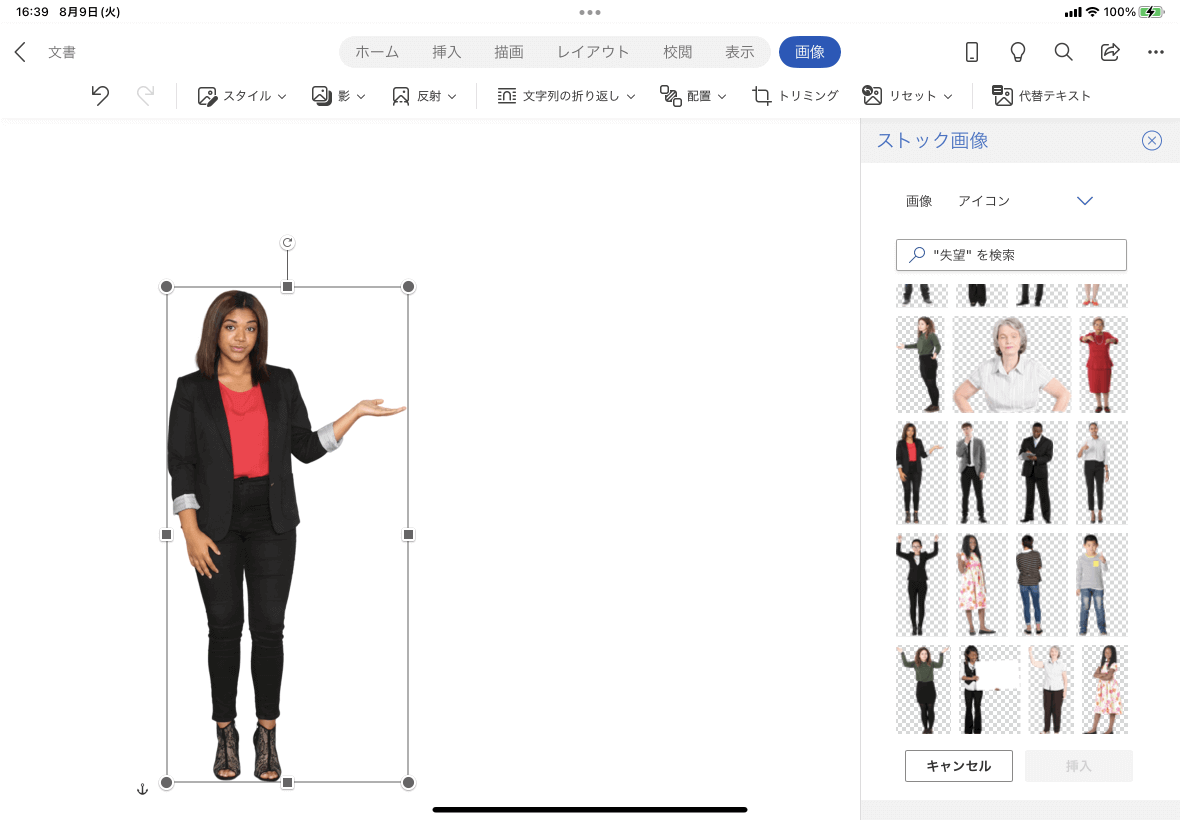Select the woman in red dress thumbnail
Viewport: 1180px width, 820px height.
[1102, 364]
